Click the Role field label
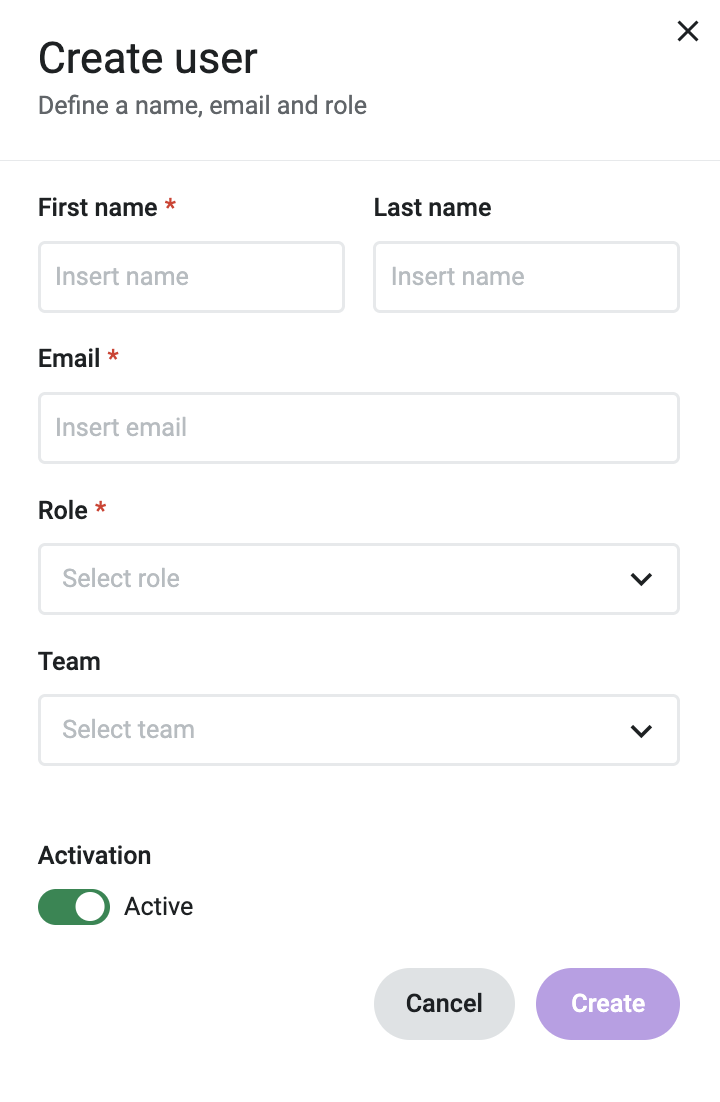The height and width of the screenshot is (1102, 720). [x=63, y=510]
